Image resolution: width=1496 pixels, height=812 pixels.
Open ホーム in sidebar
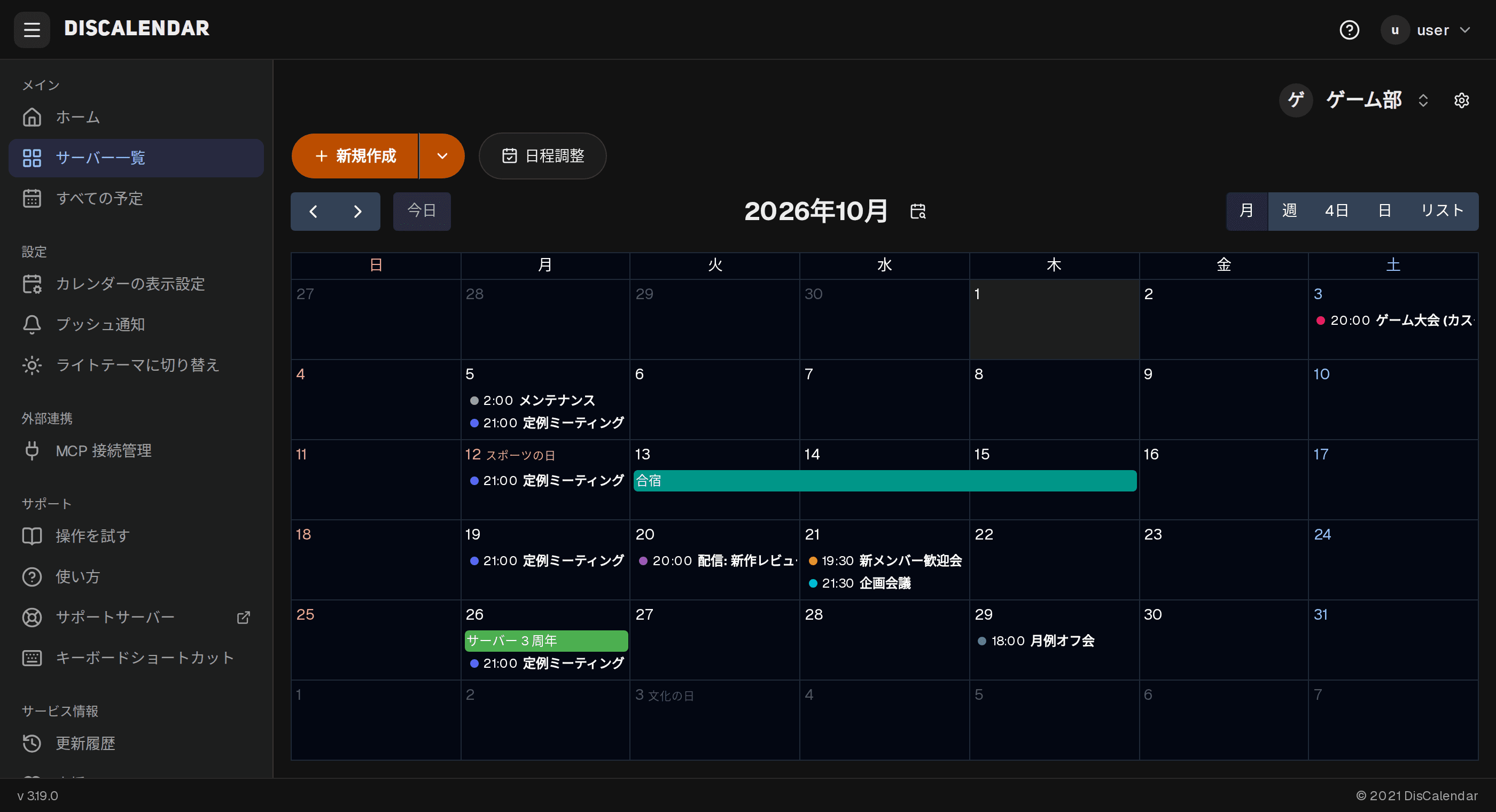136,117
